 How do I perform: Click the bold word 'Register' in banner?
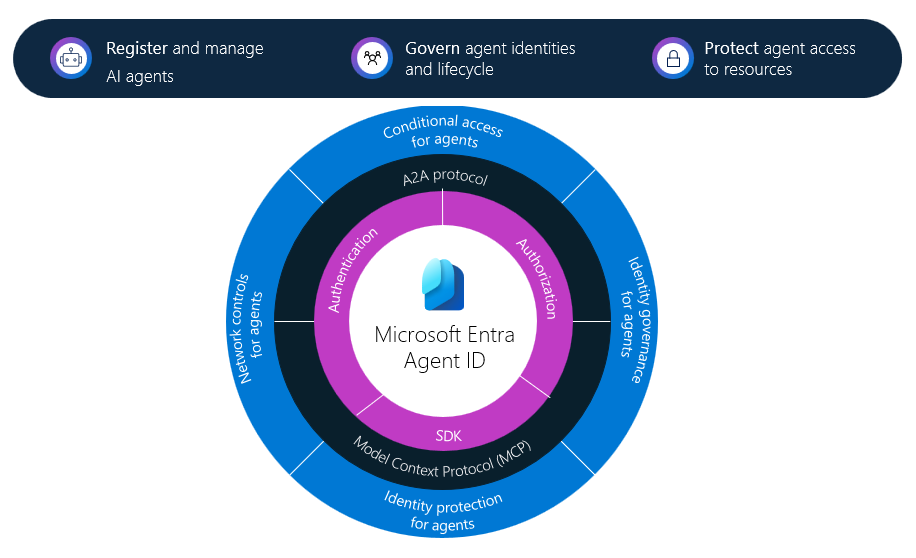pos(138,48)
